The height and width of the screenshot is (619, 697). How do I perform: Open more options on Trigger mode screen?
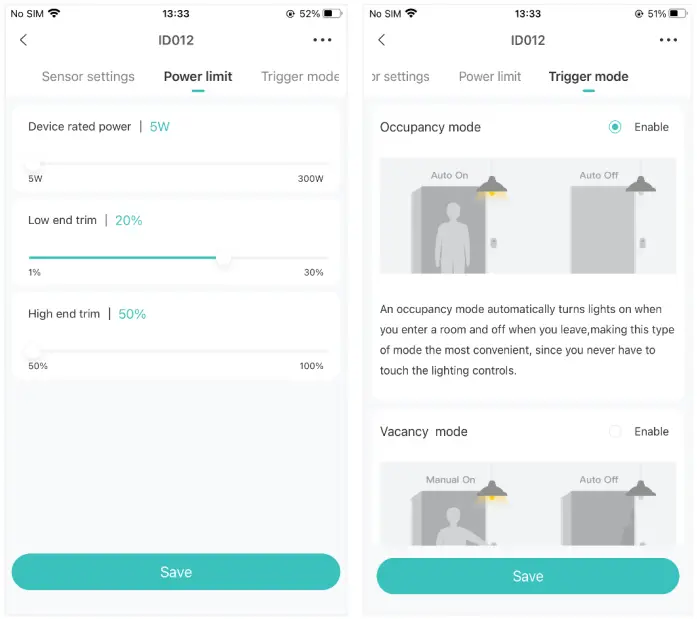pyautogui.click(x=668, y=40)
